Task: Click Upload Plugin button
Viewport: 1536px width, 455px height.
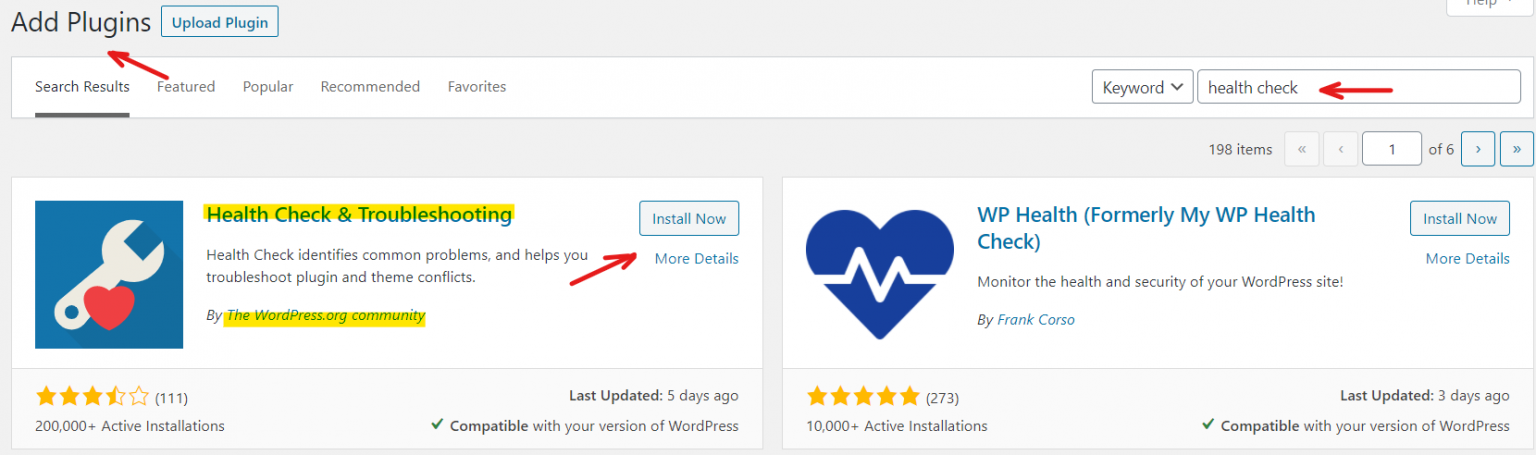Action: tap(220, 21)
